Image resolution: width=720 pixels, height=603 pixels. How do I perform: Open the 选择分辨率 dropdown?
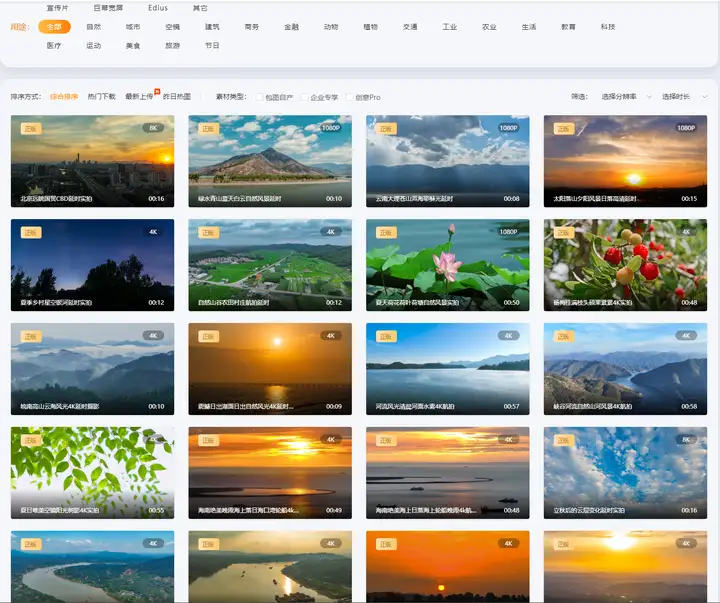point(626,97)
